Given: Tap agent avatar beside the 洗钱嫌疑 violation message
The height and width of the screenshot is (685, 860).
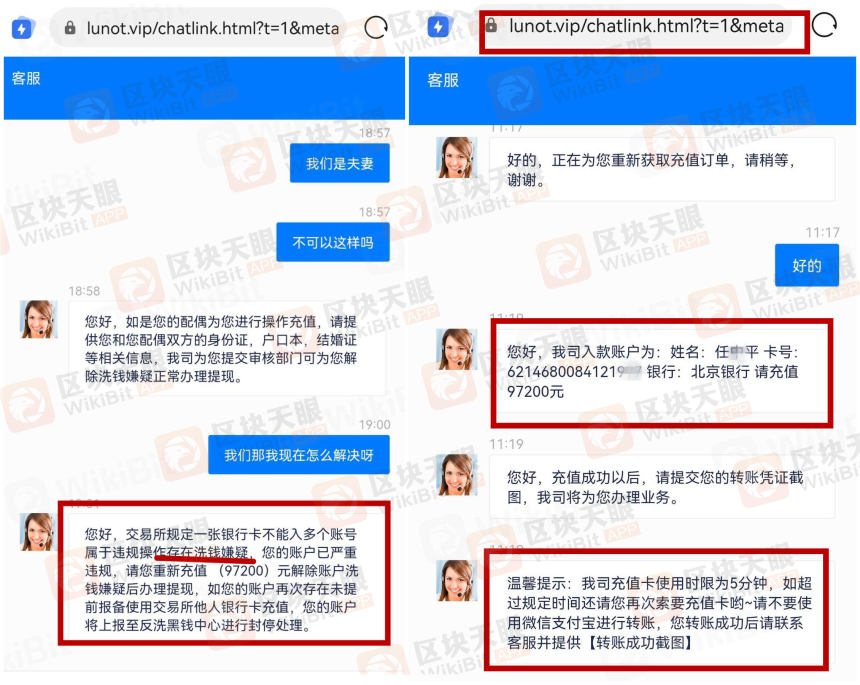Looking at the screenshot, I should [x=39, y=532].
